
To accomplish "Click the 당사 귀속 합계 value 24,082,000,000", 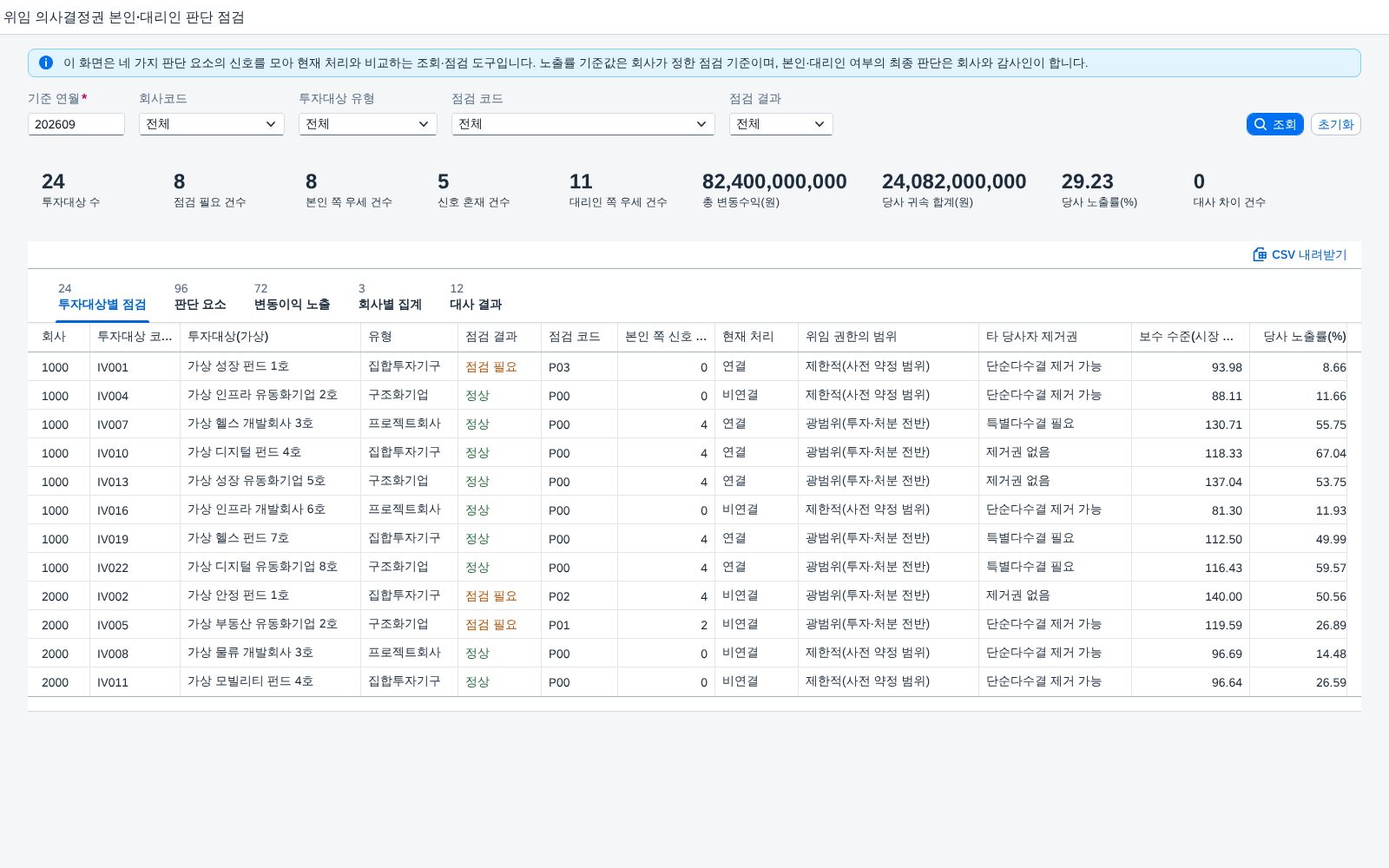I will click(954, 181).
